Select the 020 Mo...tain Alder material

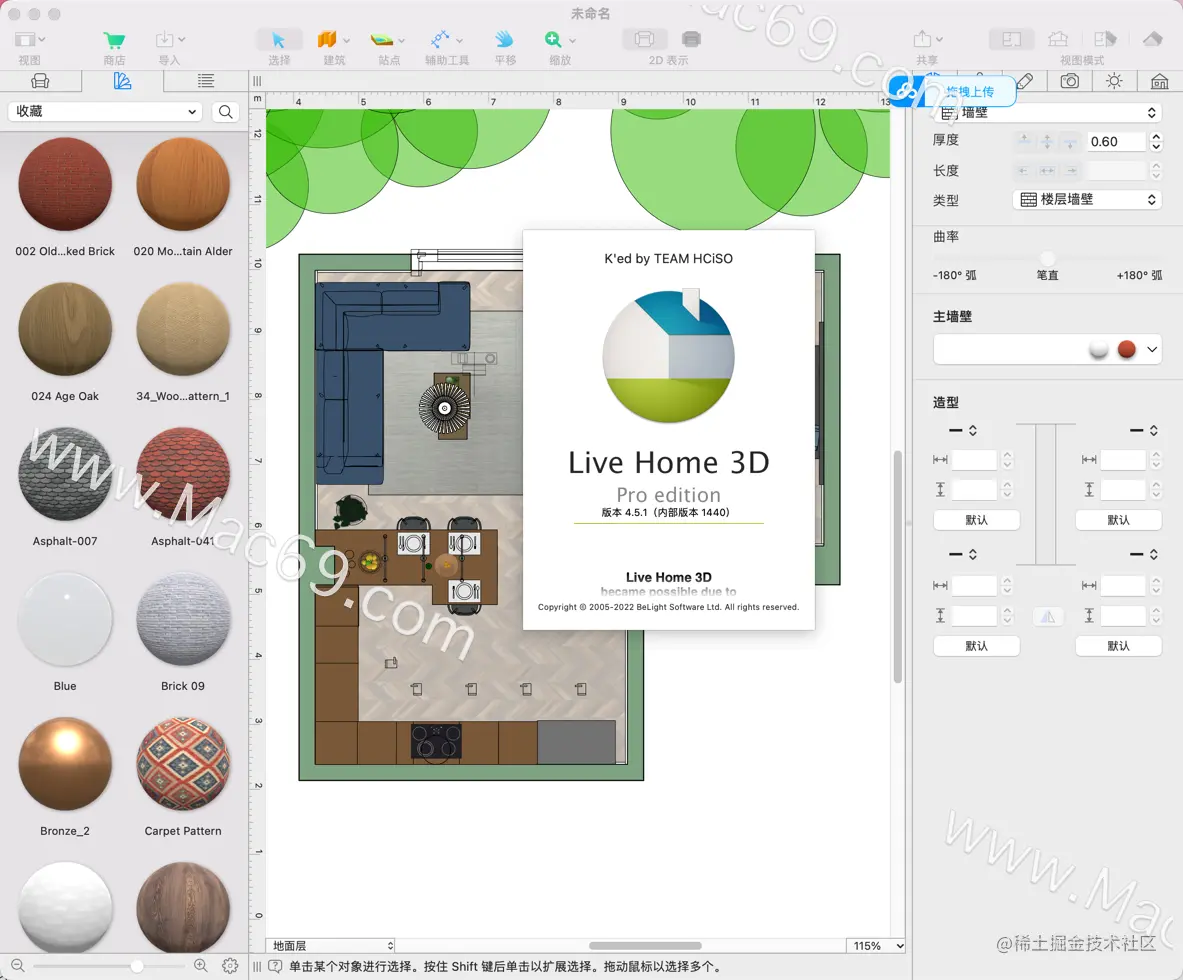pyautogui.click(x=183, y=185)
